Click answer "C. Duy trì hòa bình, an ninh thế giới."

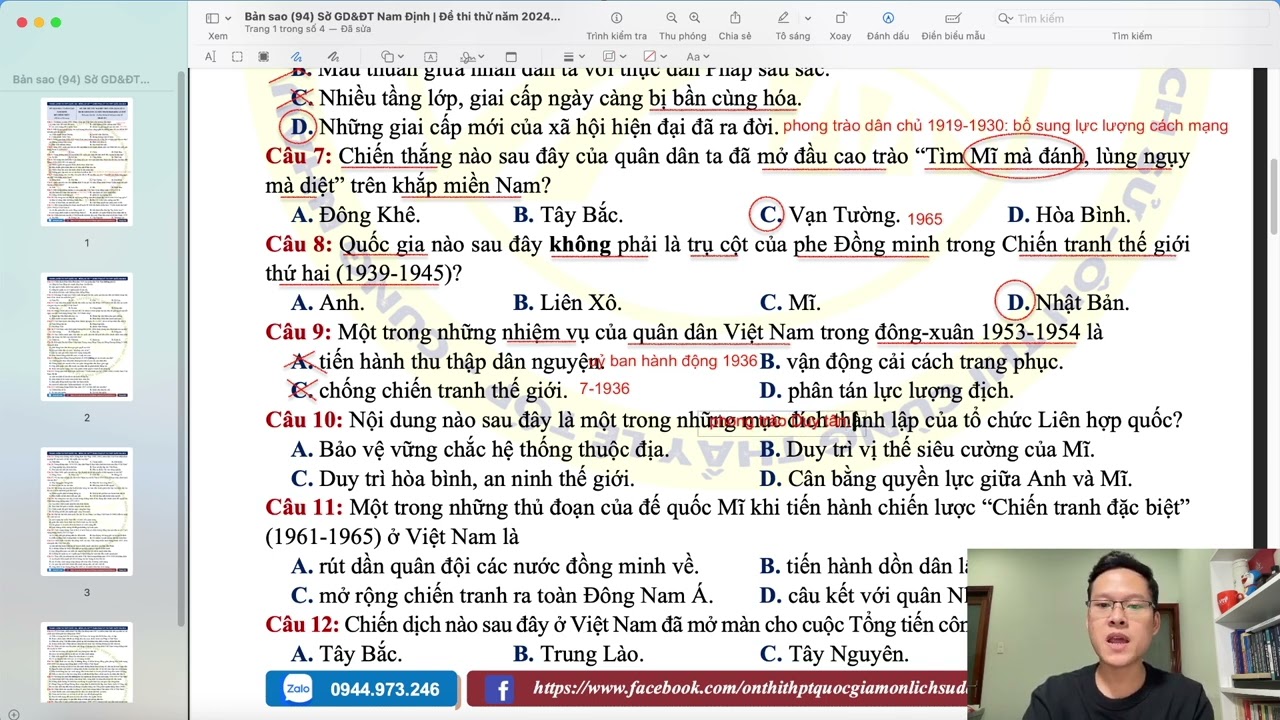pyautogui.click(x=463, y=479)
